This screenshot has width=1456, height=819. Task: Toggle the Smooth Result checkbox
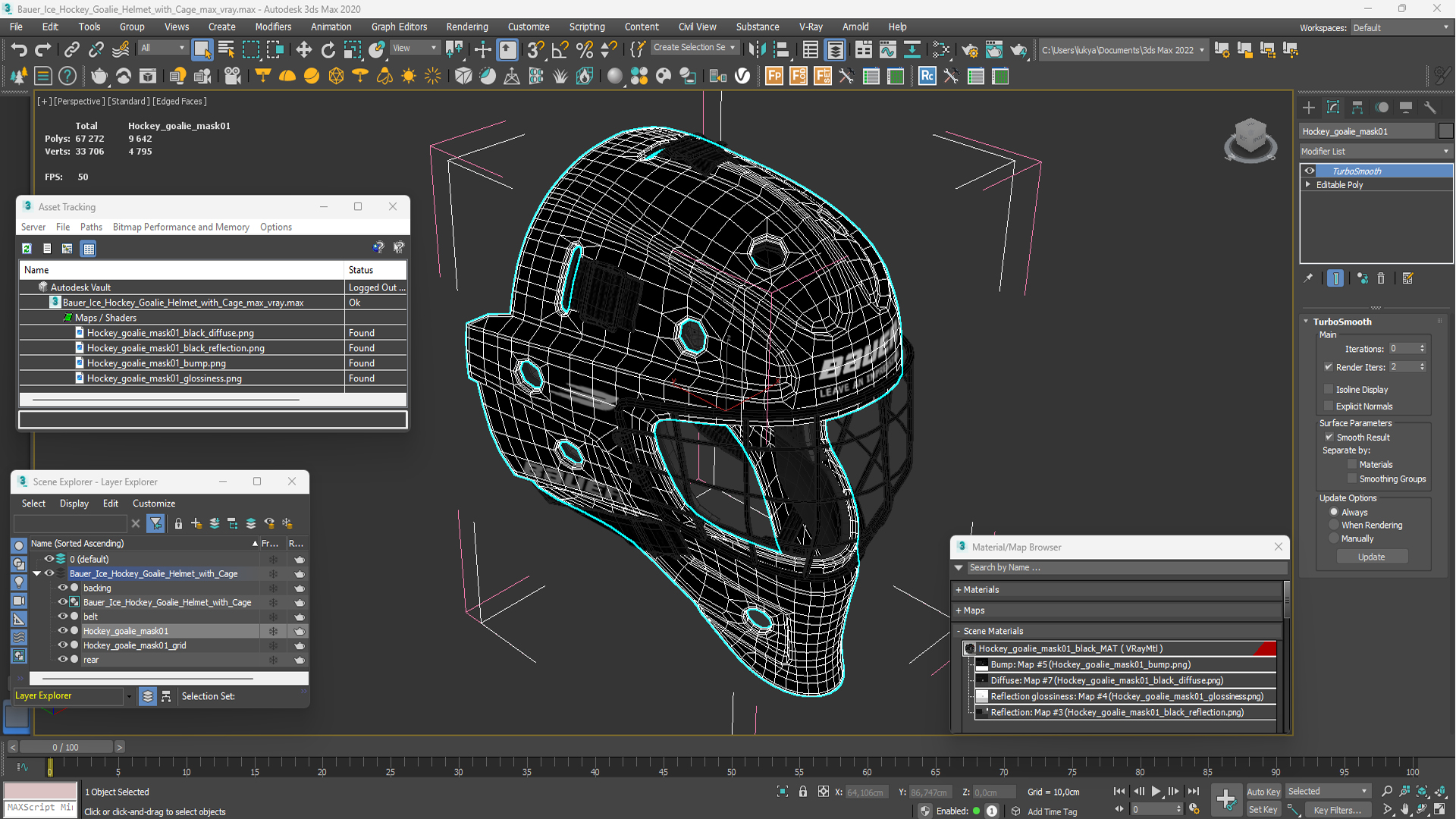(x=1329, y=437)
